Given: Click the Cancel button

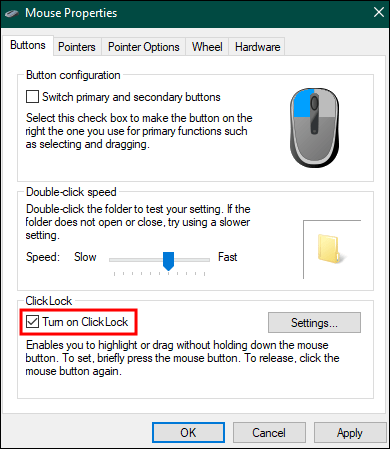Looking at the screenshot, I should [x=269, y=433].
